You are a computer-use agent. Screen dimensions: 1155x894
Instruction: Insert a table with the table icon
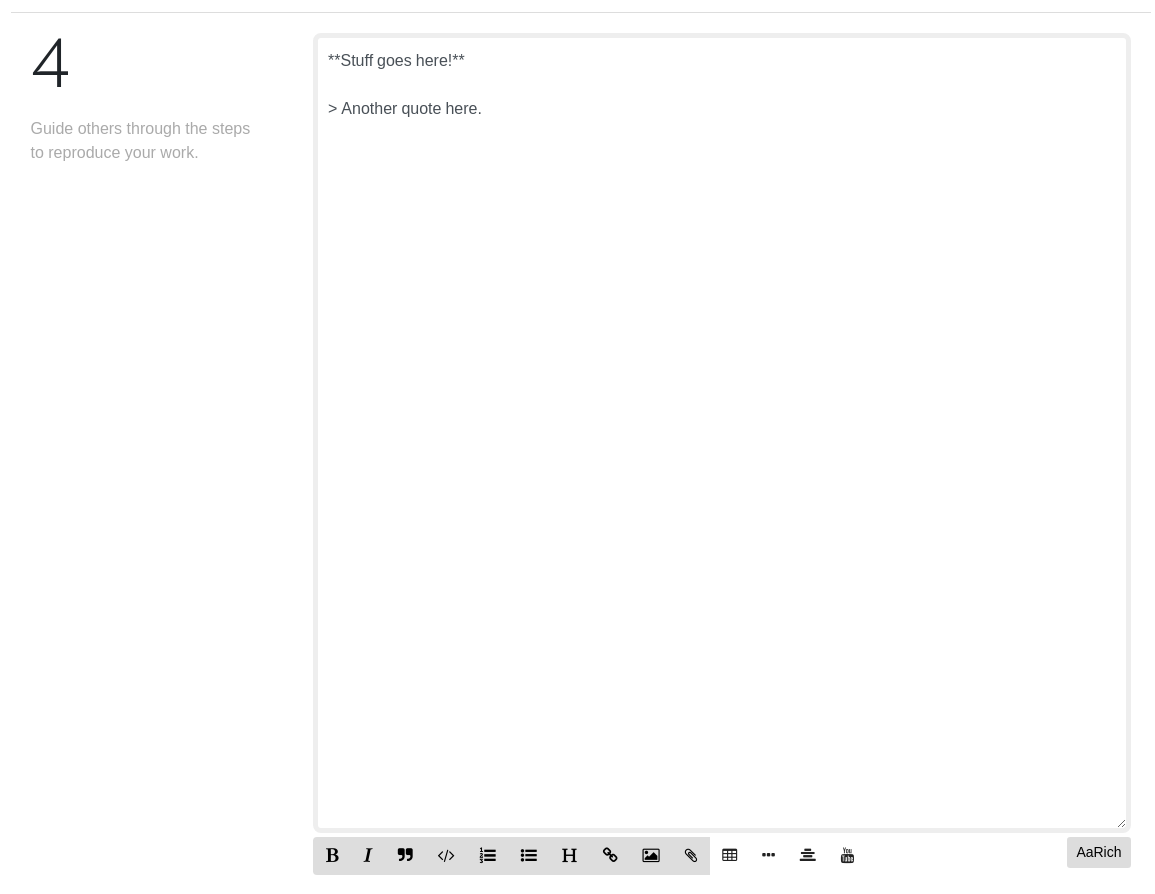tap(729, 855)
